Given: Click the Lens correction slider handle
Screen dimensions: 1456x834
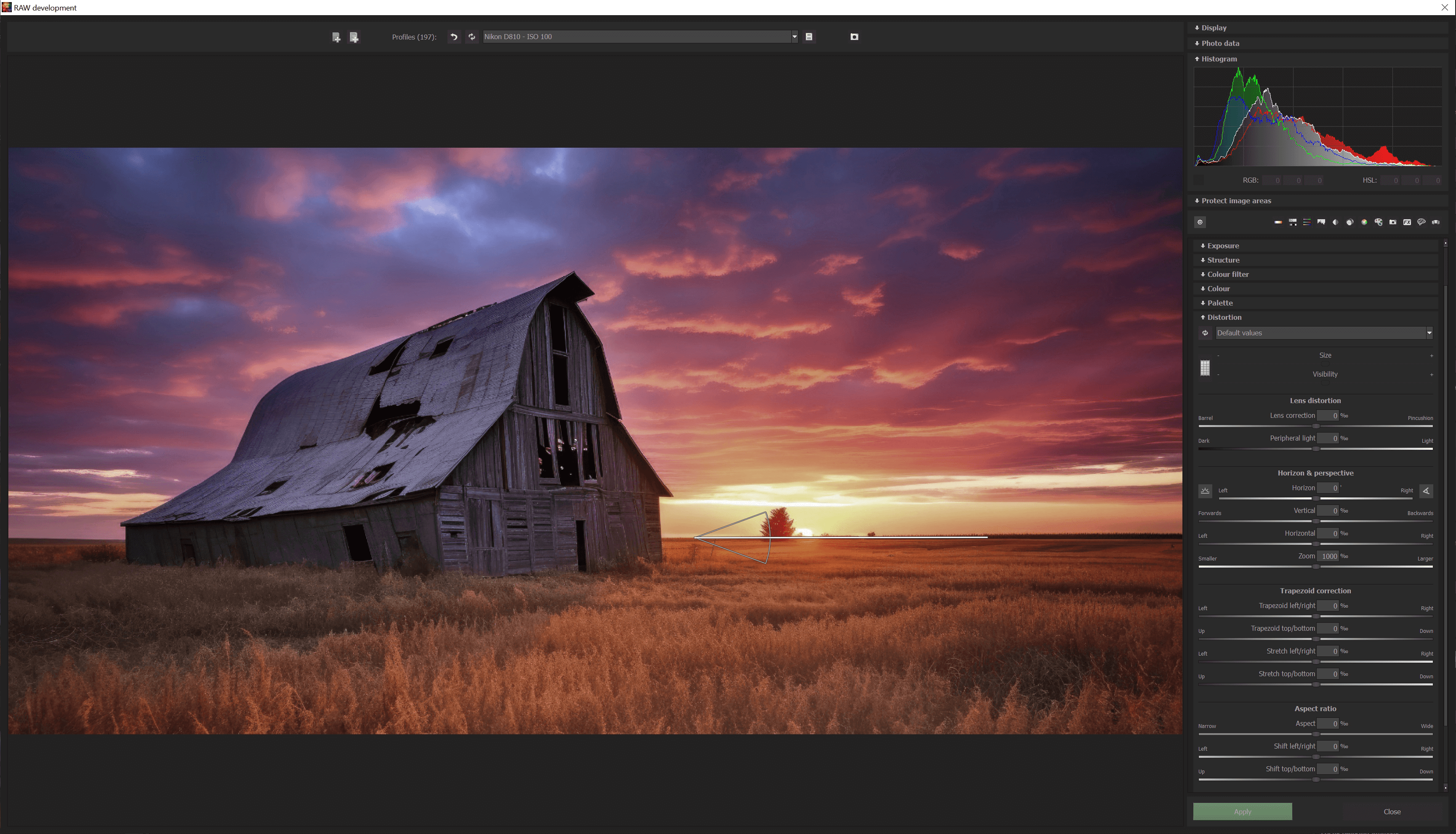Looking at the screenshot, I should [1316, 426].
